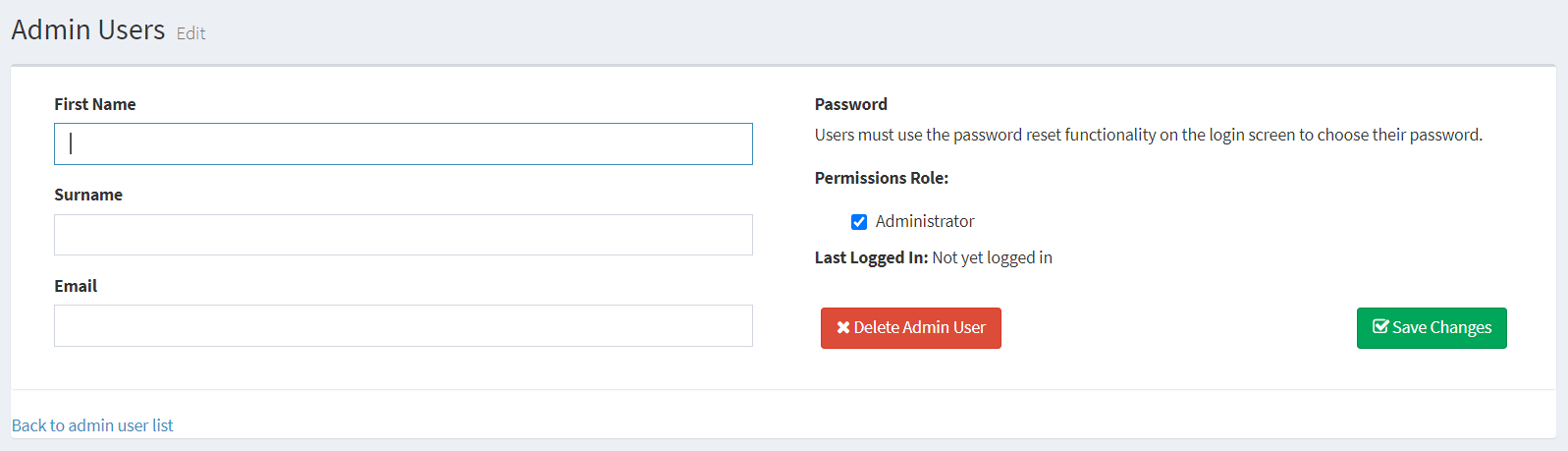Click the Email field label
The width and height of the screenshot is (1568, 451).
point(76,286)
